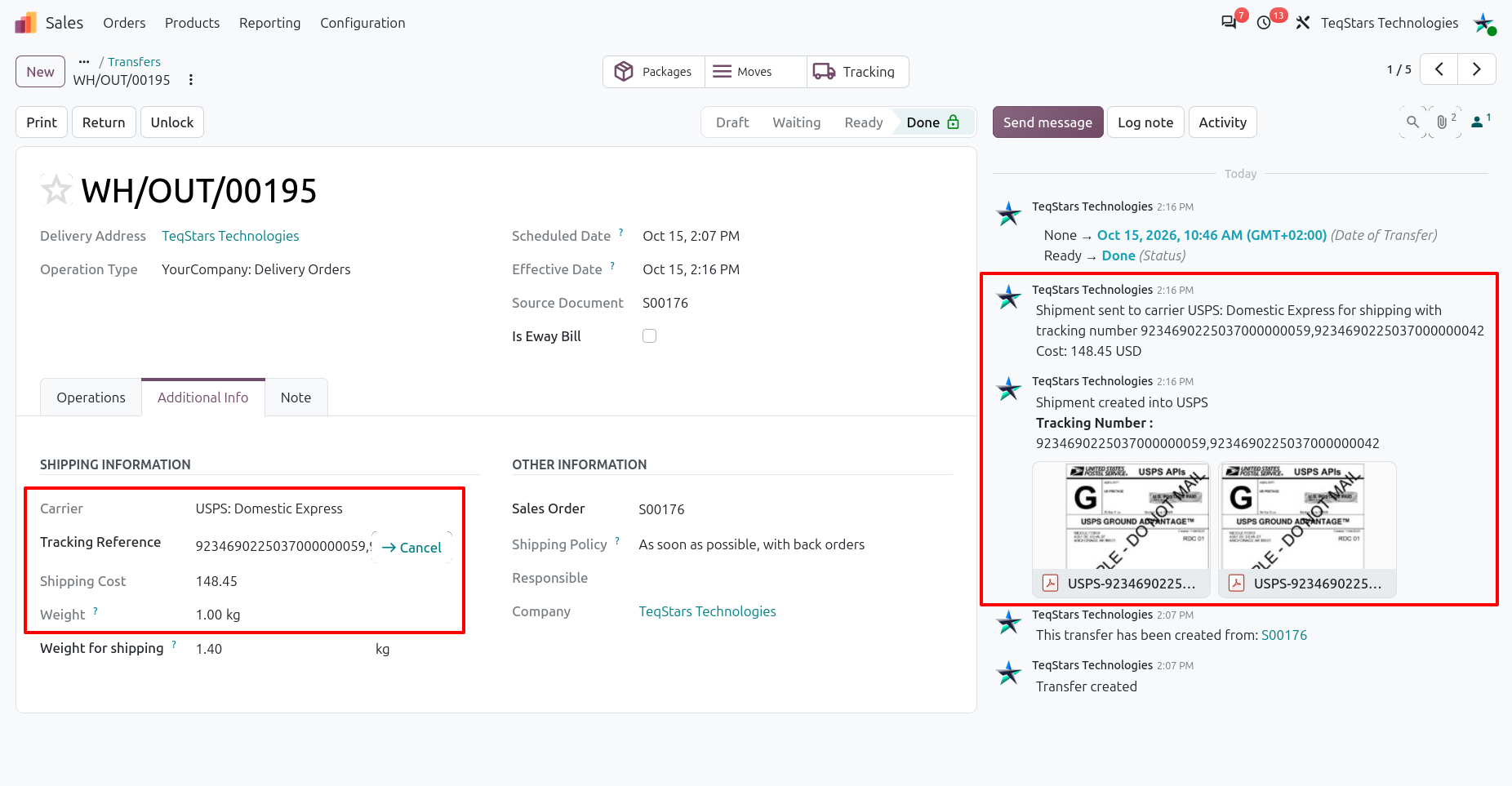
Task: Mark WH/OUT/00195 as favorite star
Action: 56,190
